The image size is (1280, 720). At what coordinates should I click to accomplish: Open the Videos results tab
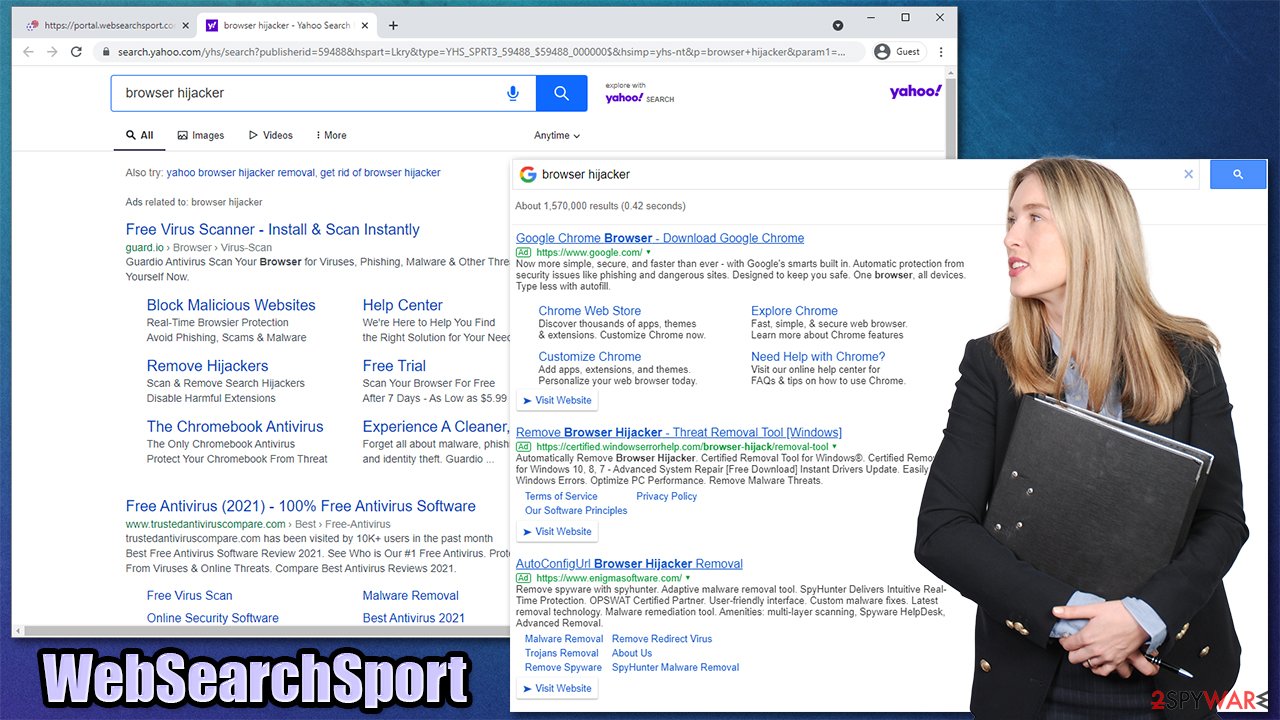click(x=271, y=135)
